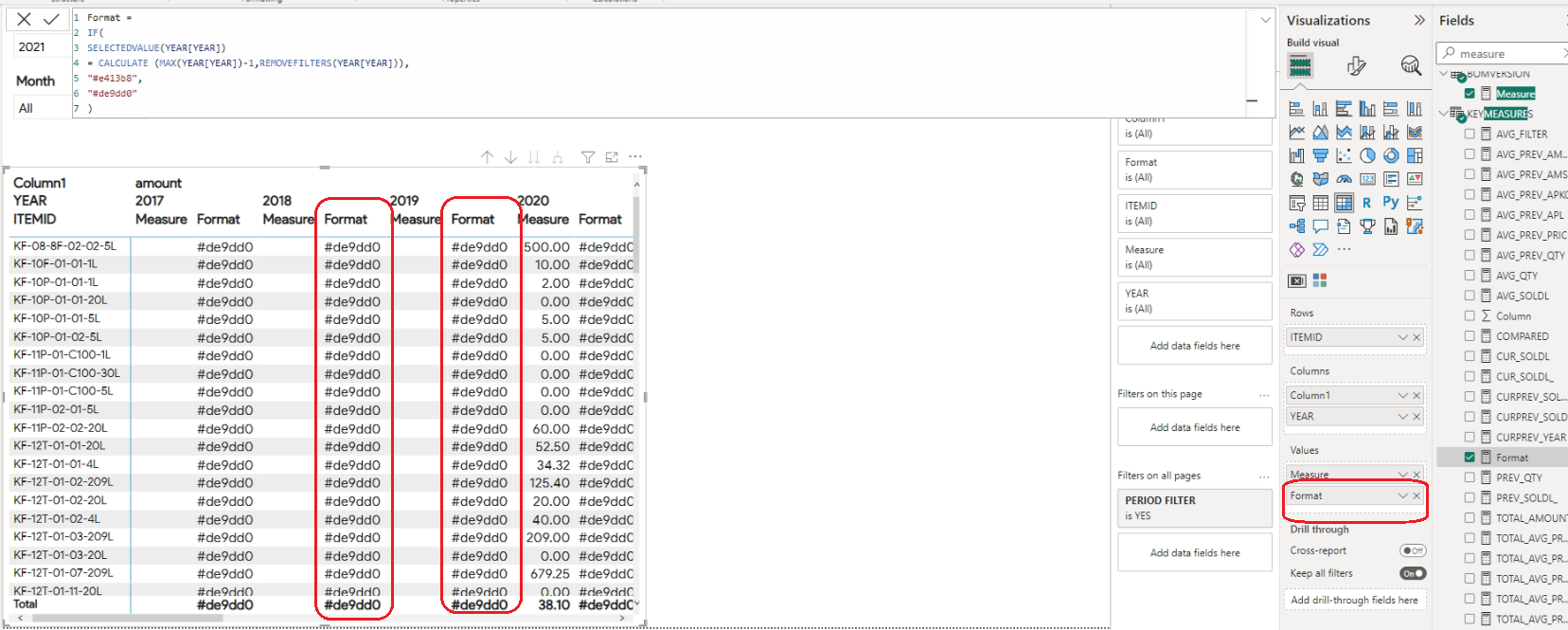Open the Analytics magnifier tab
This screenshot has width=1568, height=630.
click(1411, 65)
